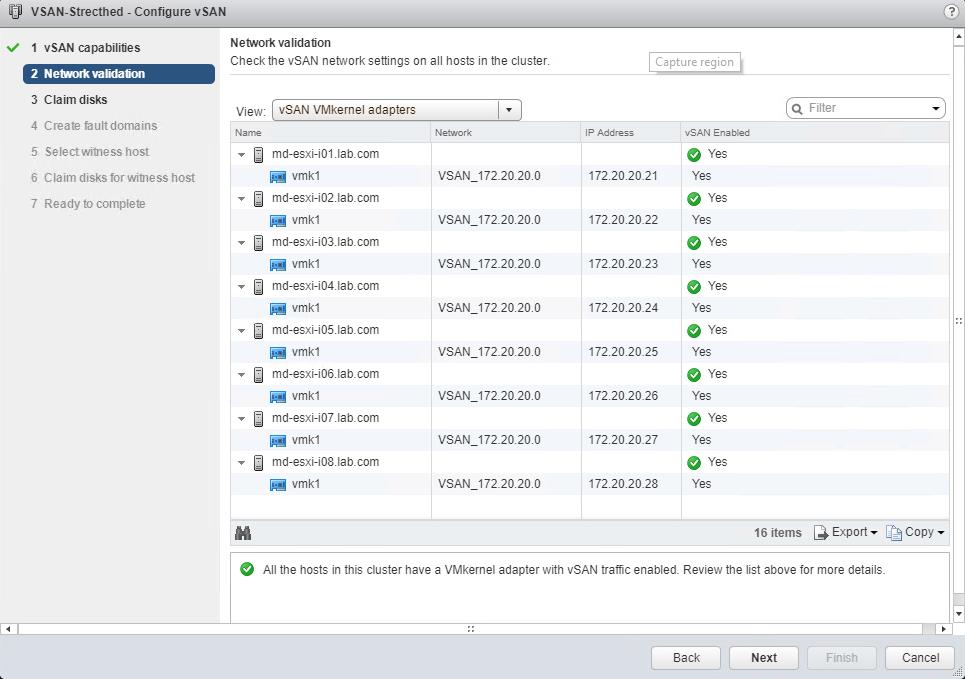Image resolution: width=965 pixels, height=679 pixels.
Task: Click the Finish button
Action: (x=841, y=657)
